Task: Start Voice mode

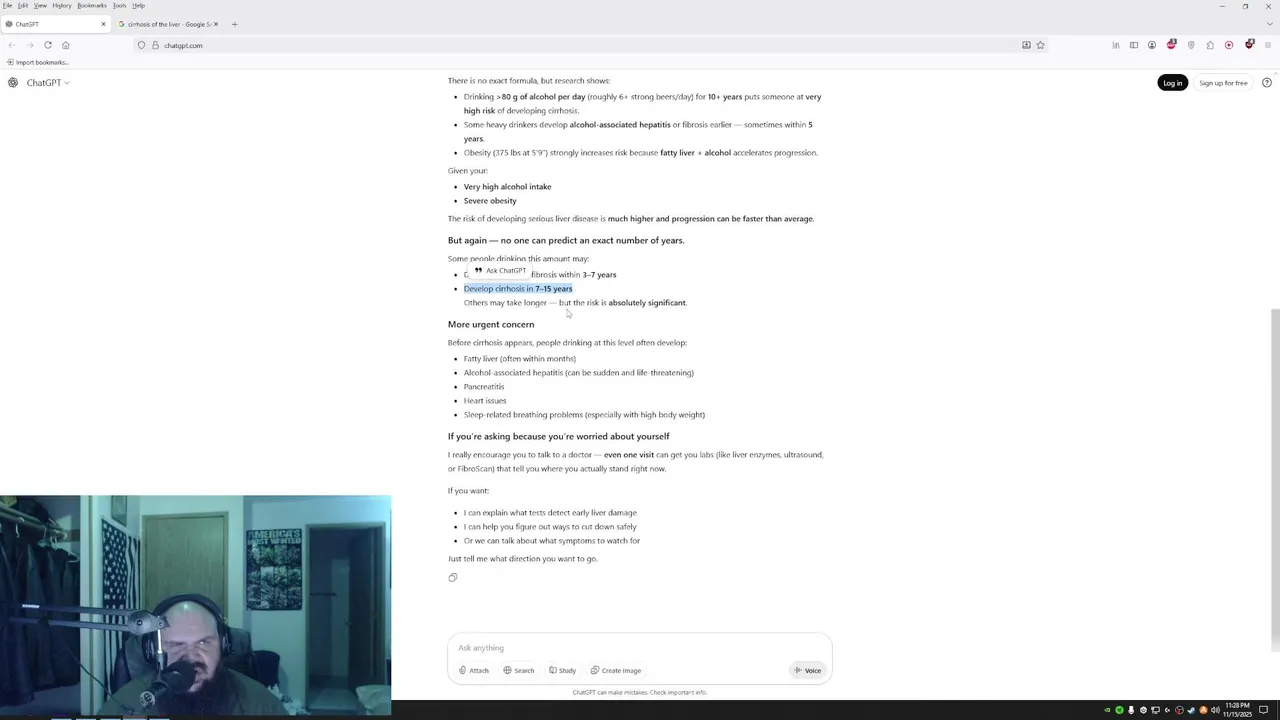Action: [807, 670]
